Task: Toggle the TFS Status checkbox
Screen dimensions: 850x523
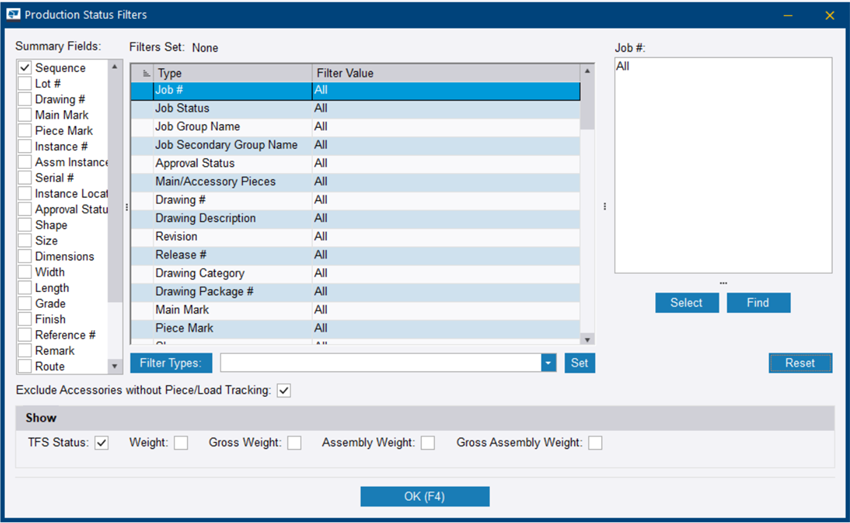Action: pos(101,443)
